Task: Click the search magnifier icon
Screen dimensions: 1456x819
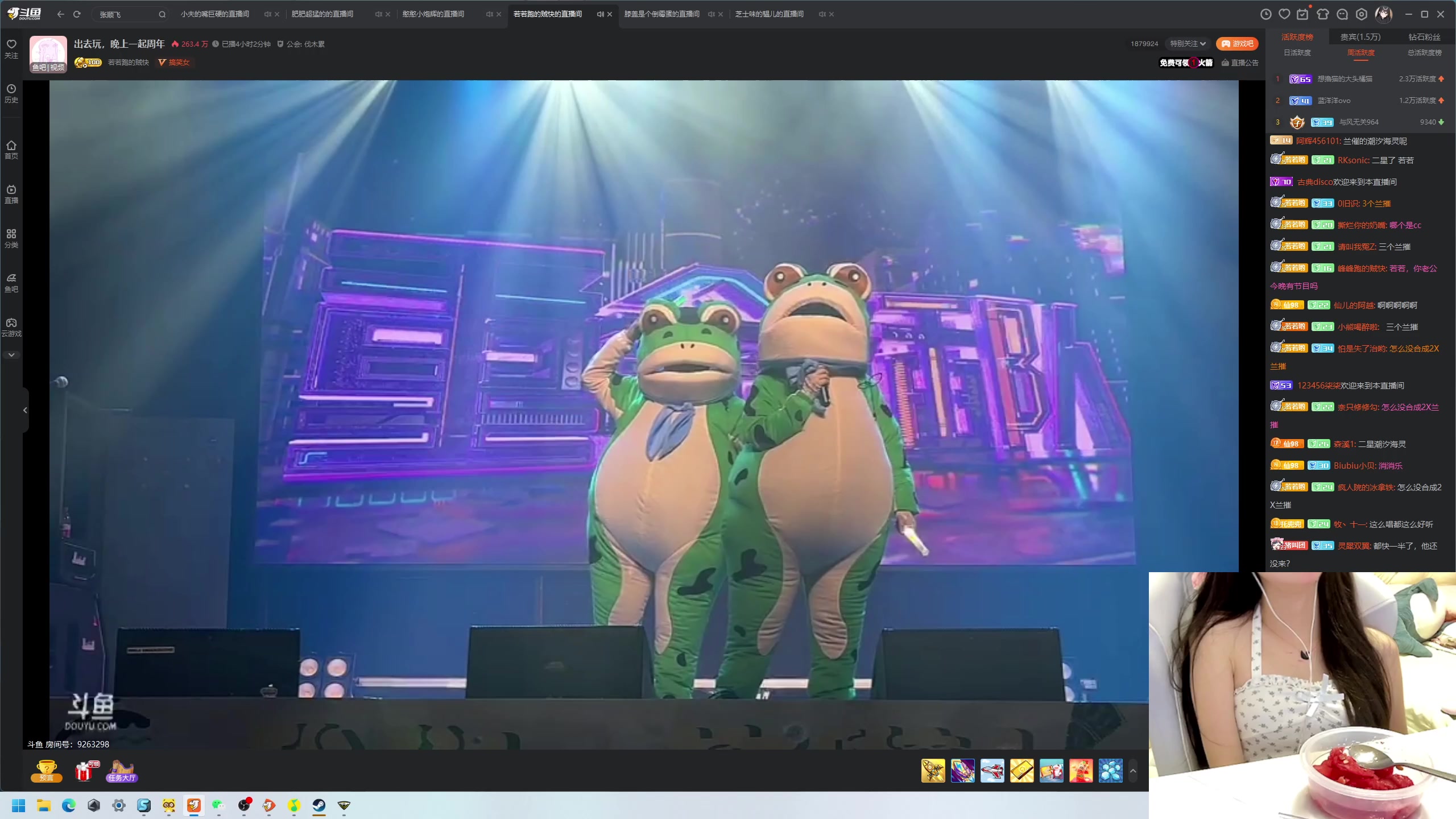Action: coord(162,14)
